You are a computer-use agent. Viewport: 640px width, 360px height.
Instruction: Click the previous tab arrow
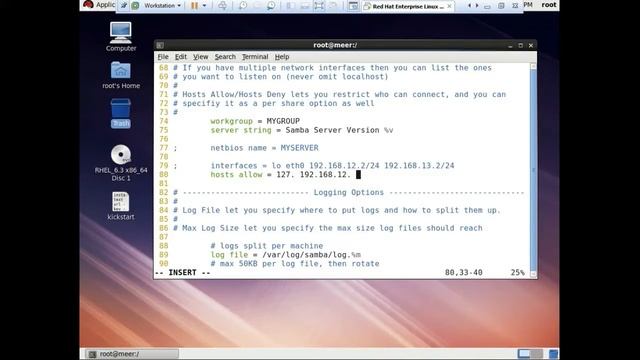[x=469, y=6]
